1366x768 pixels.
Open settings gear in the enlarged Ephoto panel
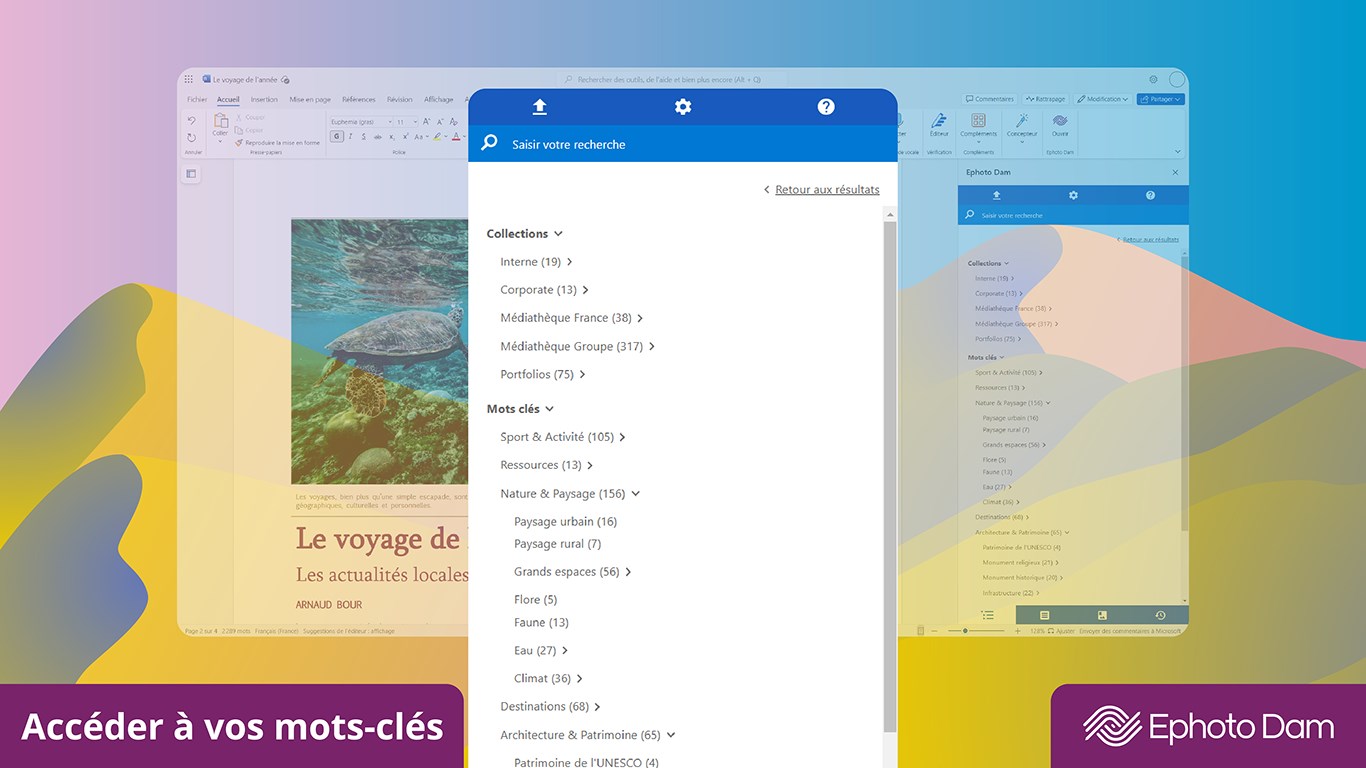683,107
